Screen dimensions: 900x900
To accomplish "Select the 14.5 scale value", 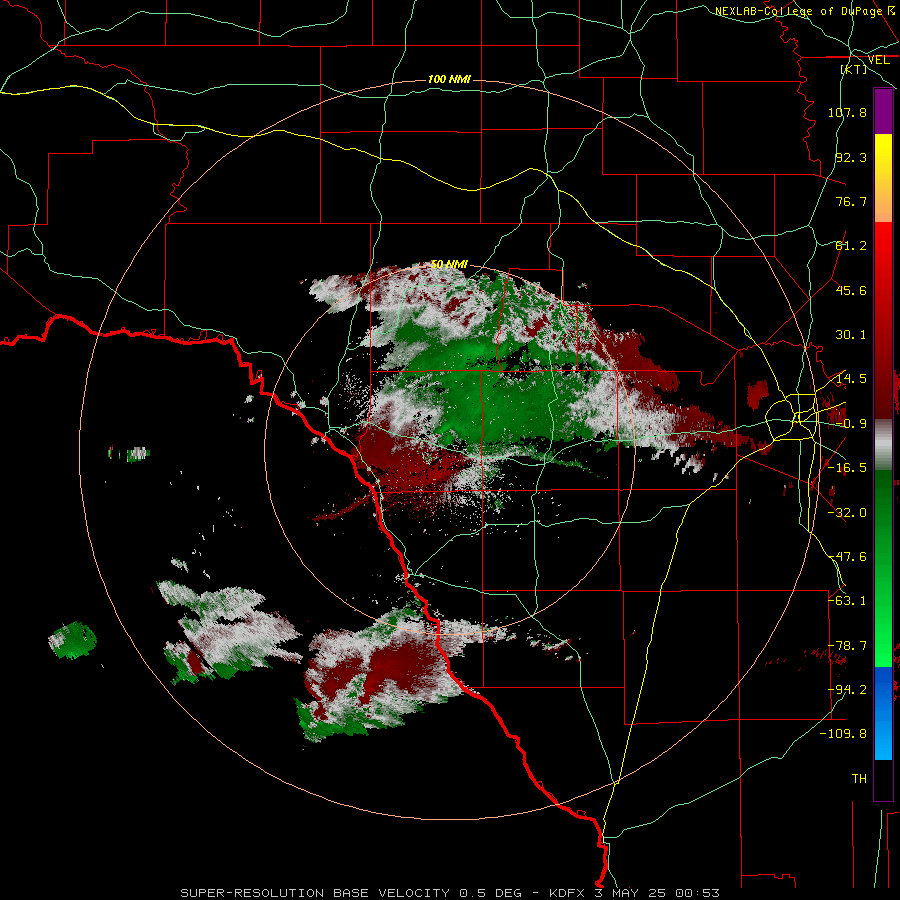I will (851, 379).
